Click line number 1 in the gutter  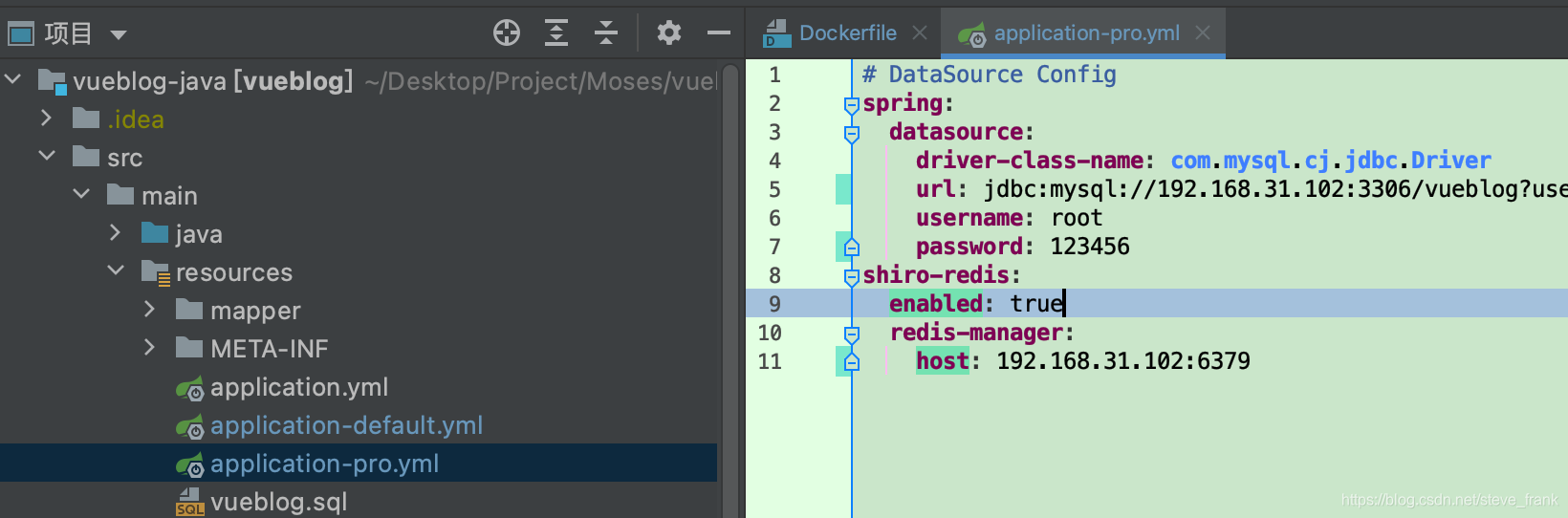774,75
